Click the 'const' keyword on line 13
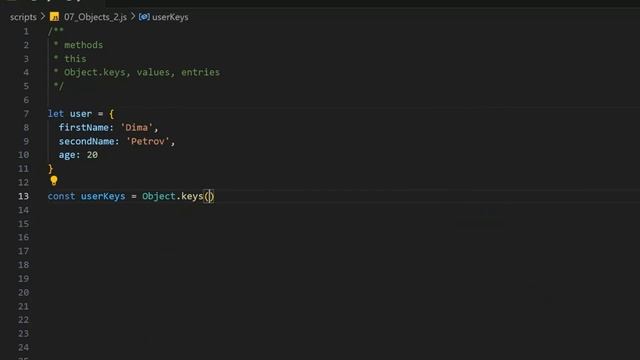640x360 pixels. pyautogui.click(x=61, y=196)
